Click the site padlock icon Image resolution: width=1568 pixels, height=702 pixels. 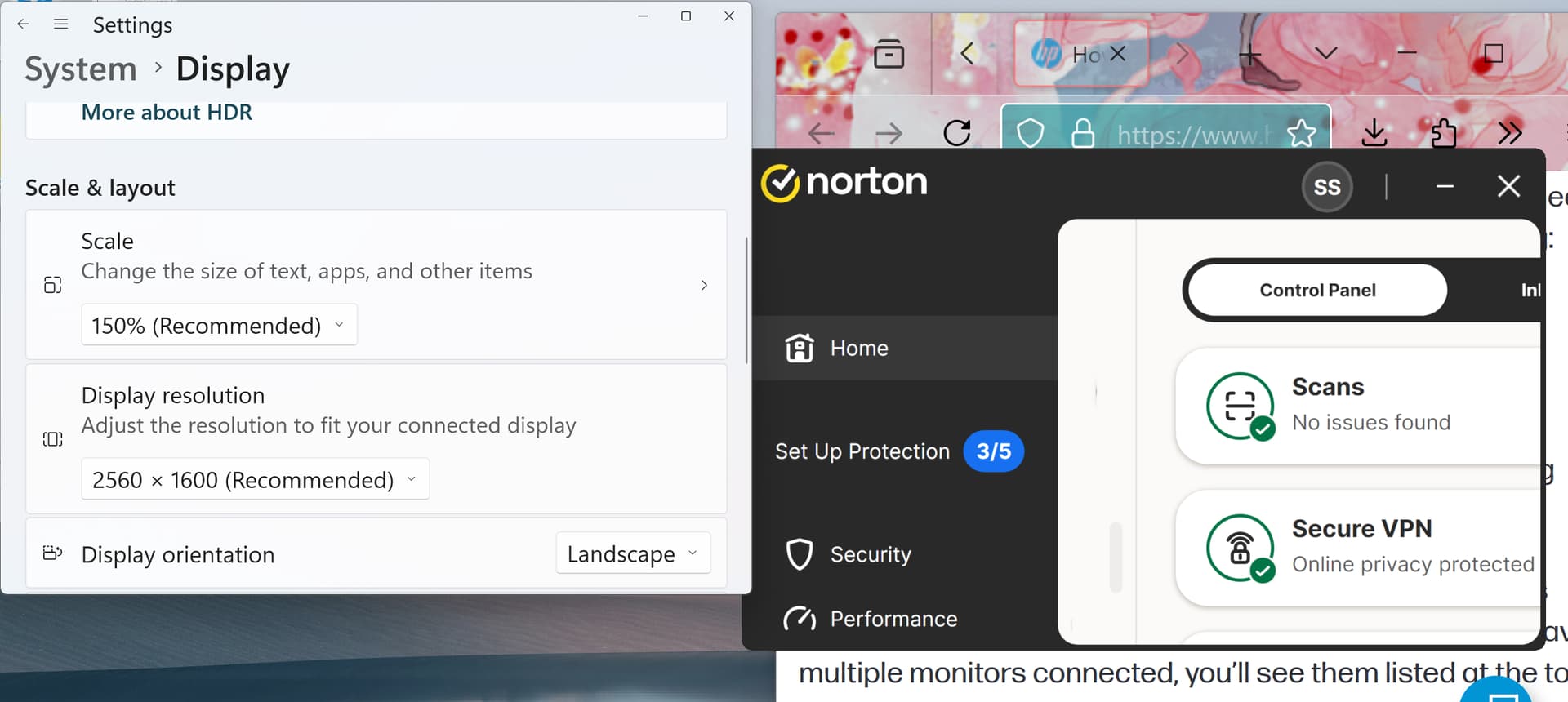coord(1083,132)
